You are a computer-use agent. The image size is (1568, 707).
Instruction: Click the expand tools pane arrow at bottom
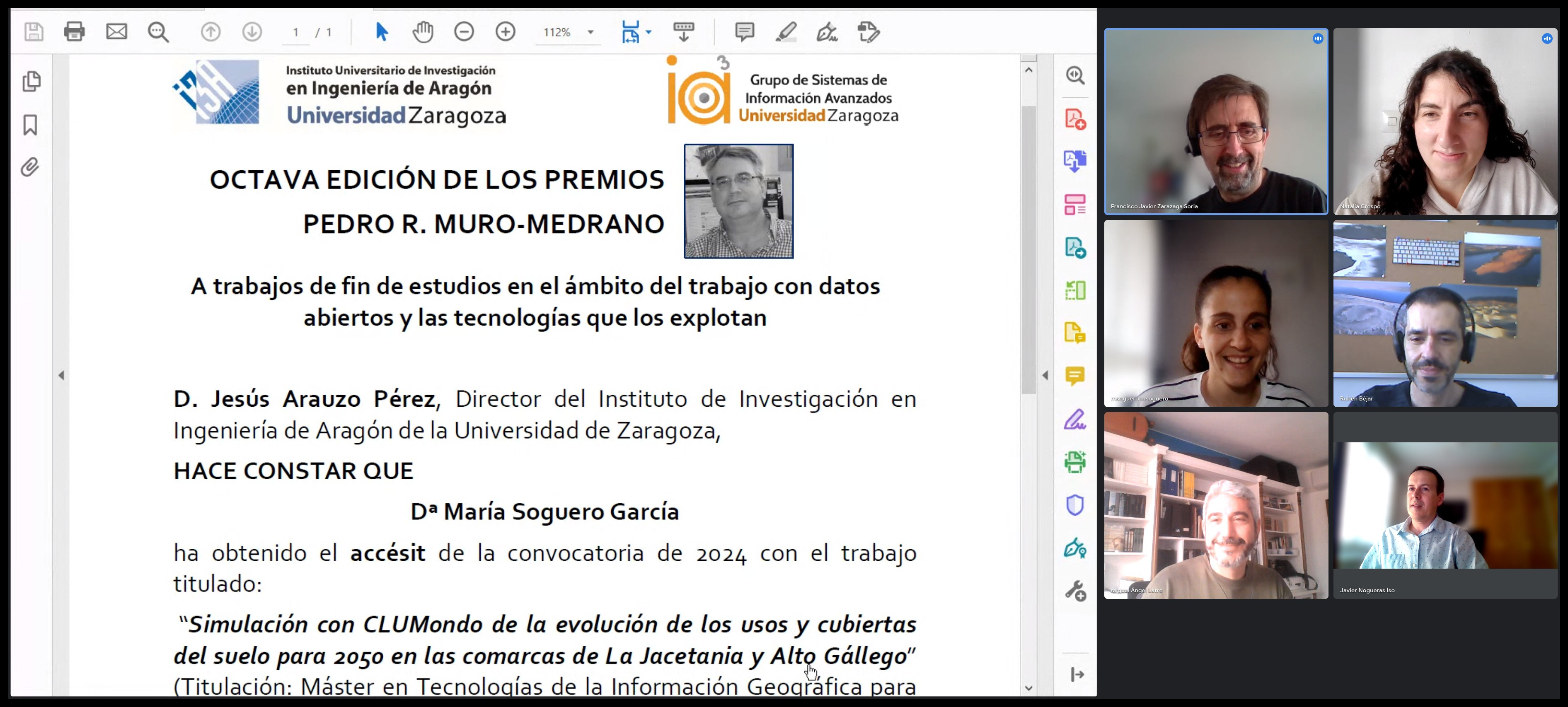1077,674
